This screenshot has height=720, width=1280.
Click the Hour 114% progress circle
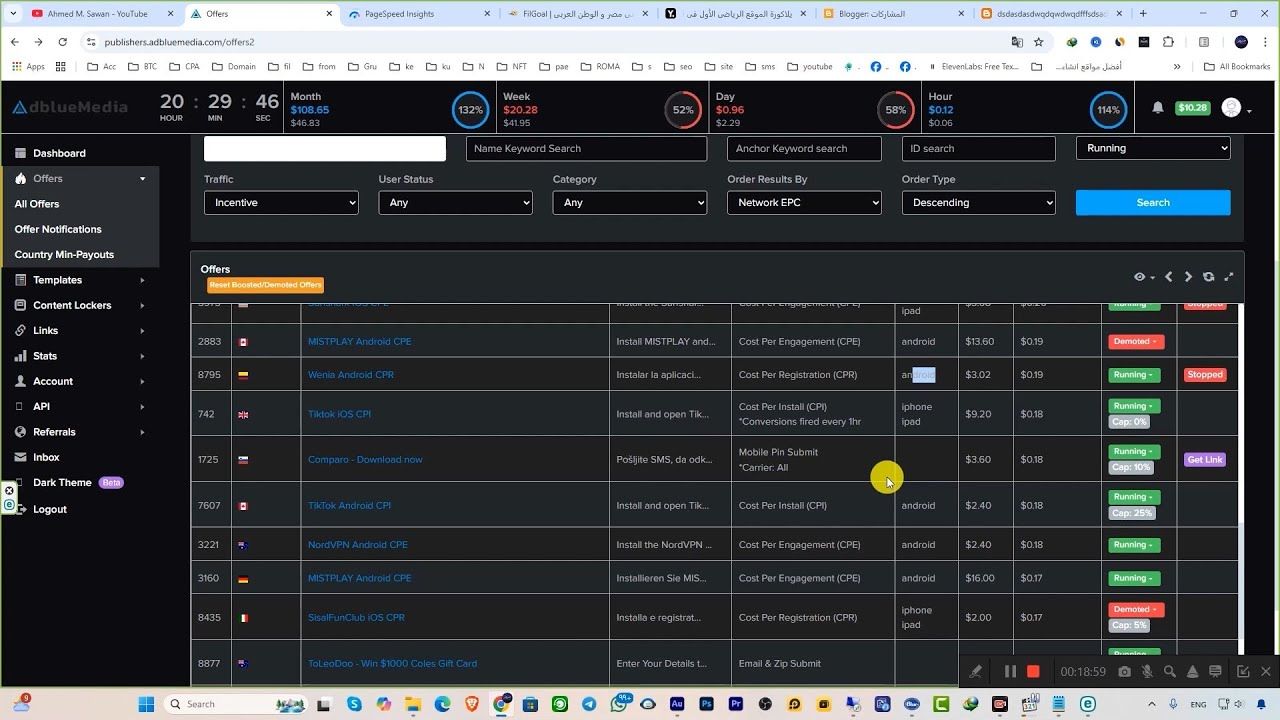pyautogui.click(x=1108, y=110)
